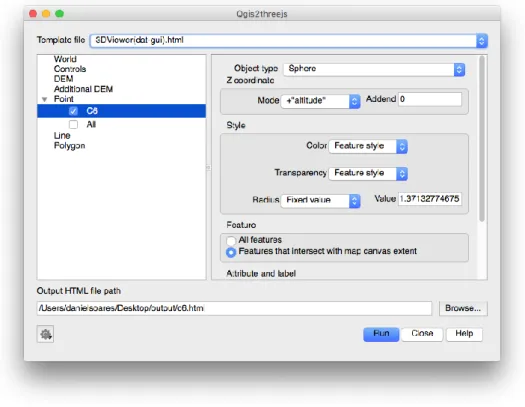Collapse the Point tree node arrow

coord(44,99)
